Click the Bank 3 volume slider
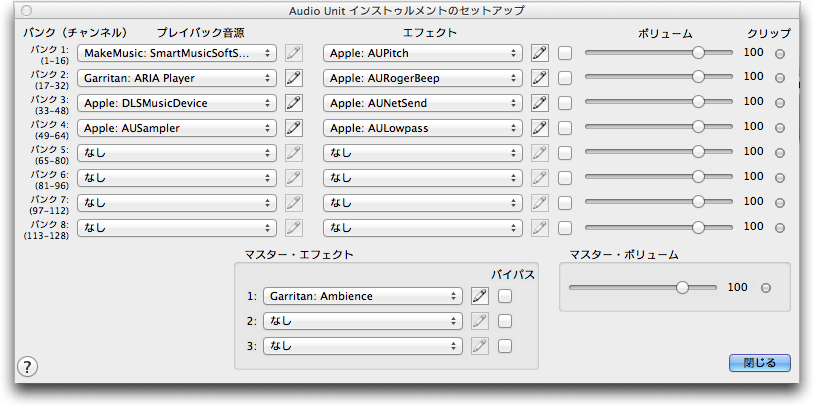 coord(659,102)
